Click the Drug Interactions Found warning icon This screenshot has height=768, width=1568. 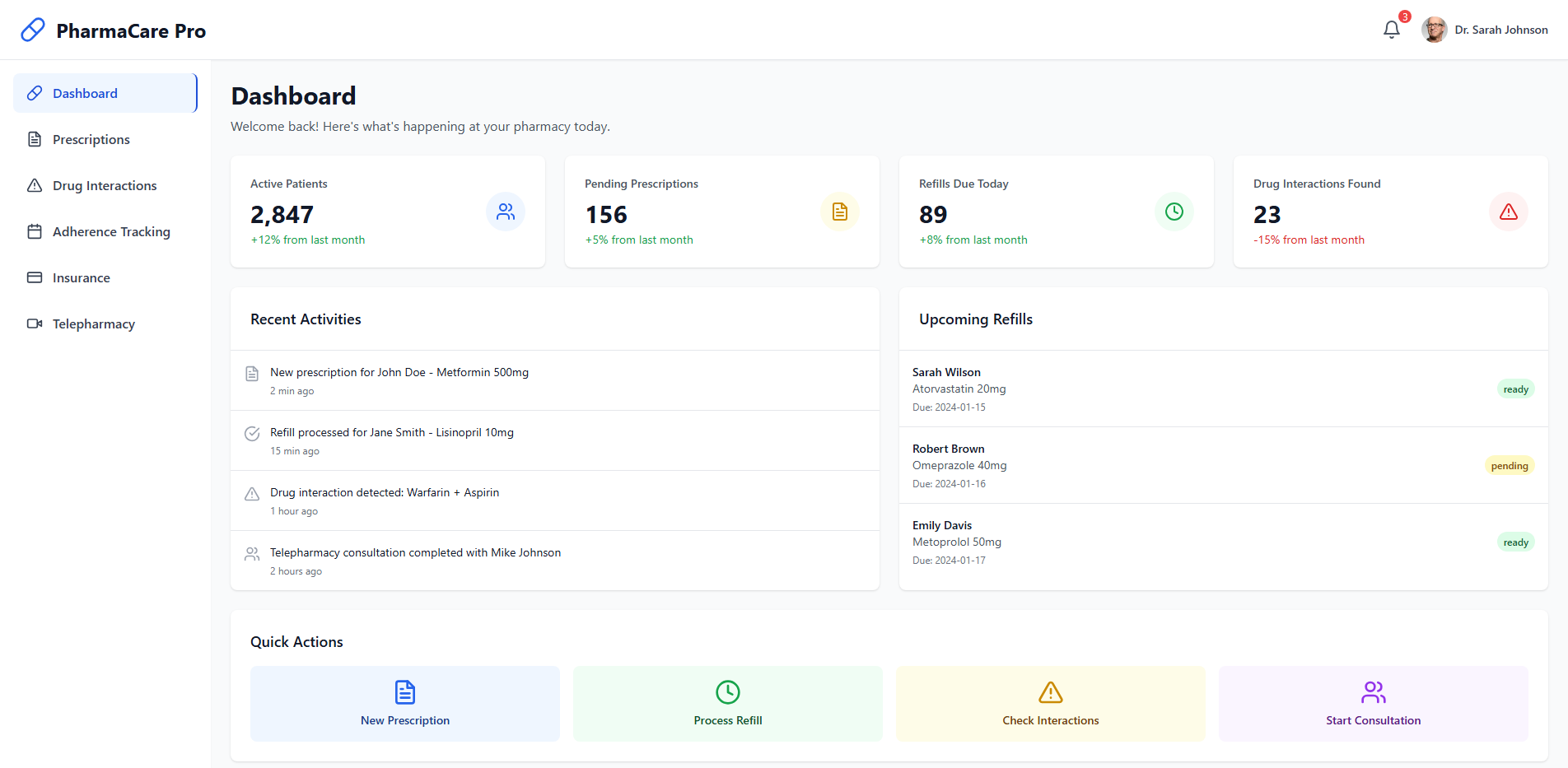click(x=1508, y=212)
